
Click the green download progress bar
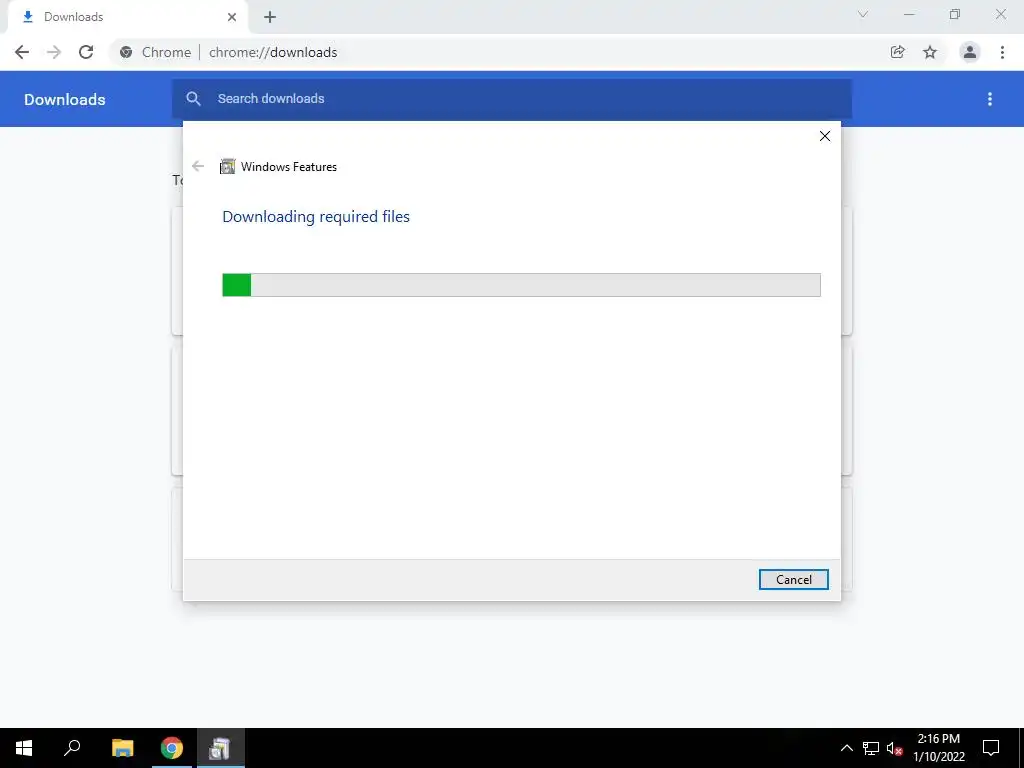(x=521, y=285)
